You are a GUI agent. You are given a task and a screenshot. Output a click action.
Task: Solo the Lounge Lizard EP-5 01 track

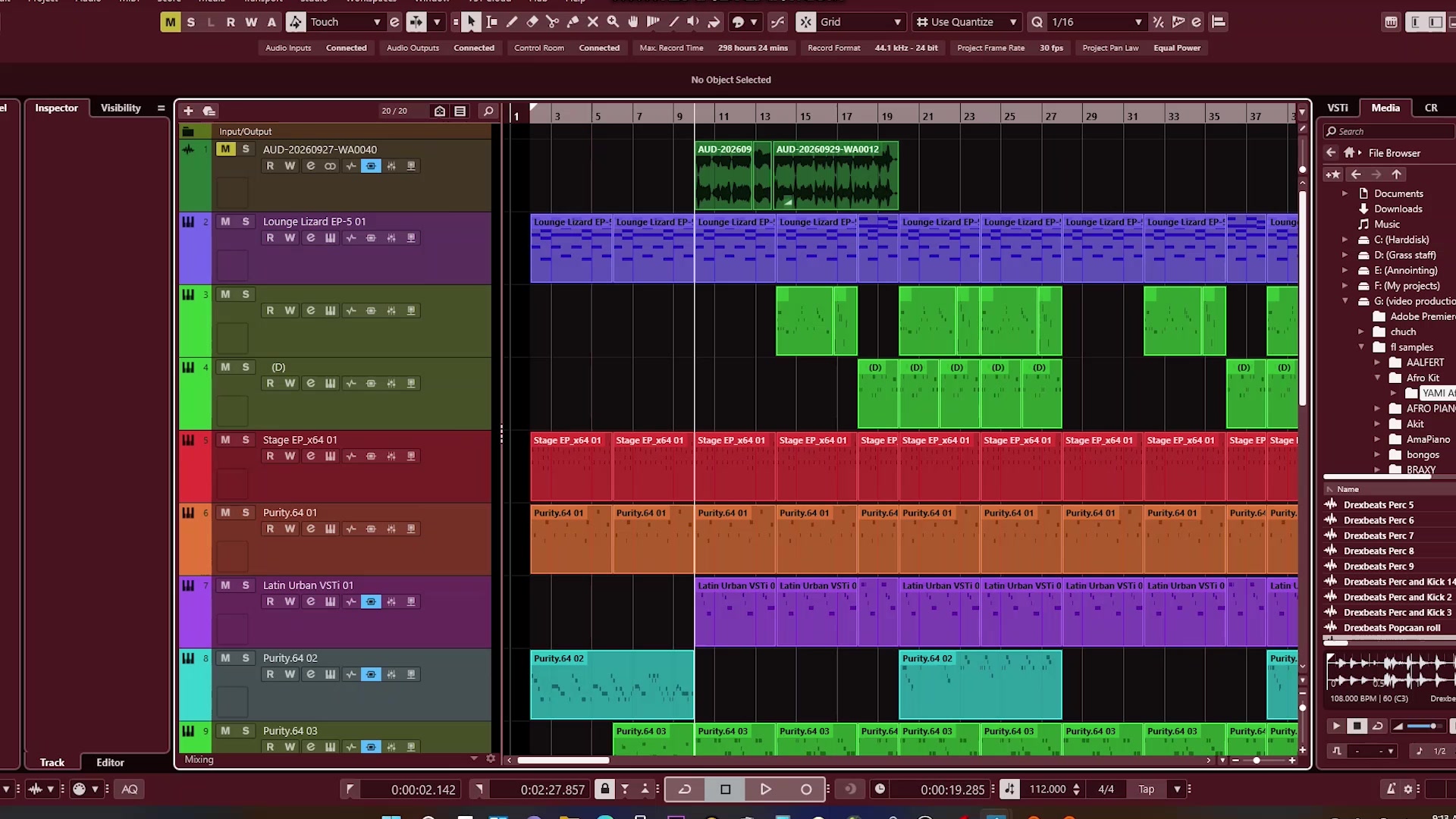pos(246,221)
